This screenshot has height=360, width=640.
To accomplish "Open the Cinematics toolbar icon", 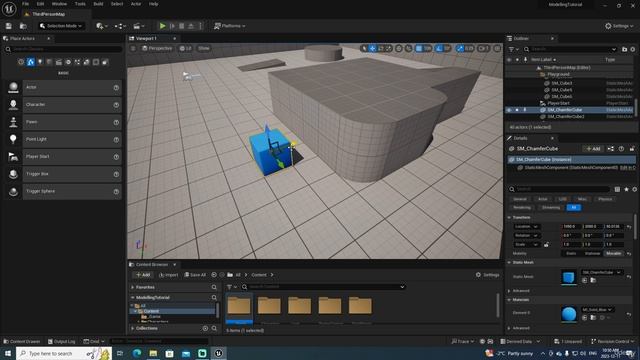I will click(x=138, y=26).
